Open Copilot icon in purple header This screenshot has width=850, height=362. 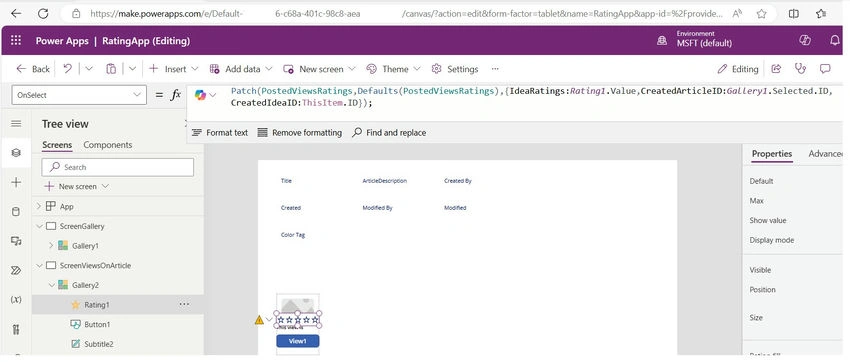click(x=805, y=40)
